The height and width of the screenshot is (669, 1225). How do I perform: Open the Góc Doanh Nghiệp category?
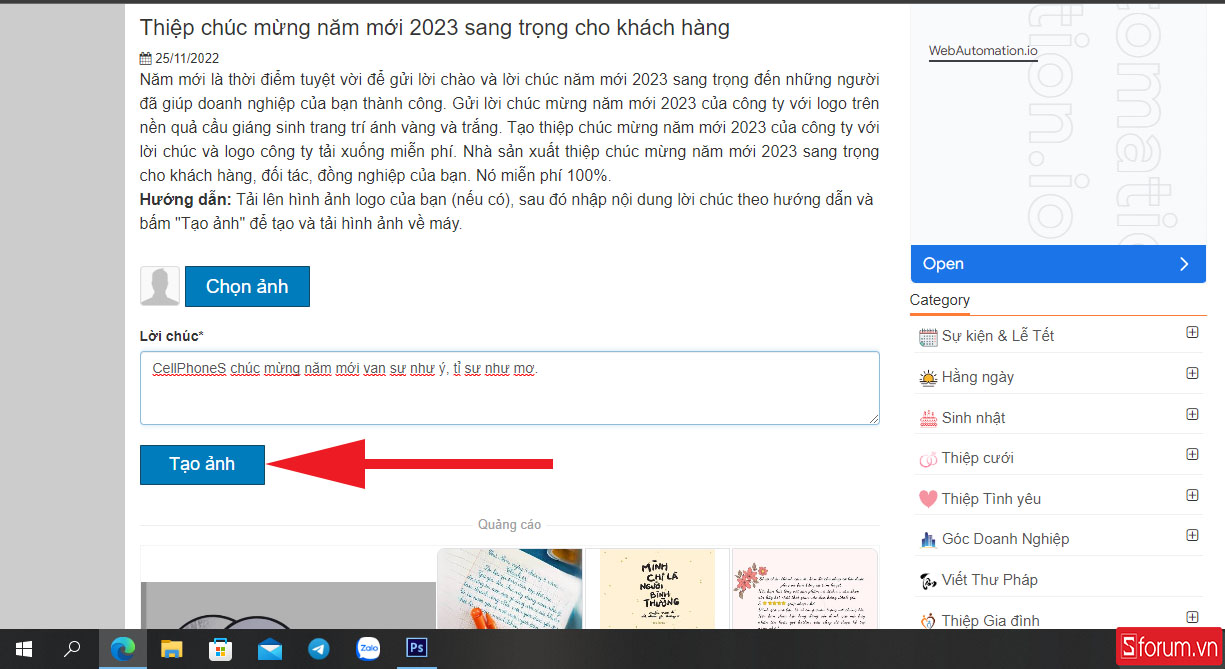1005,539
